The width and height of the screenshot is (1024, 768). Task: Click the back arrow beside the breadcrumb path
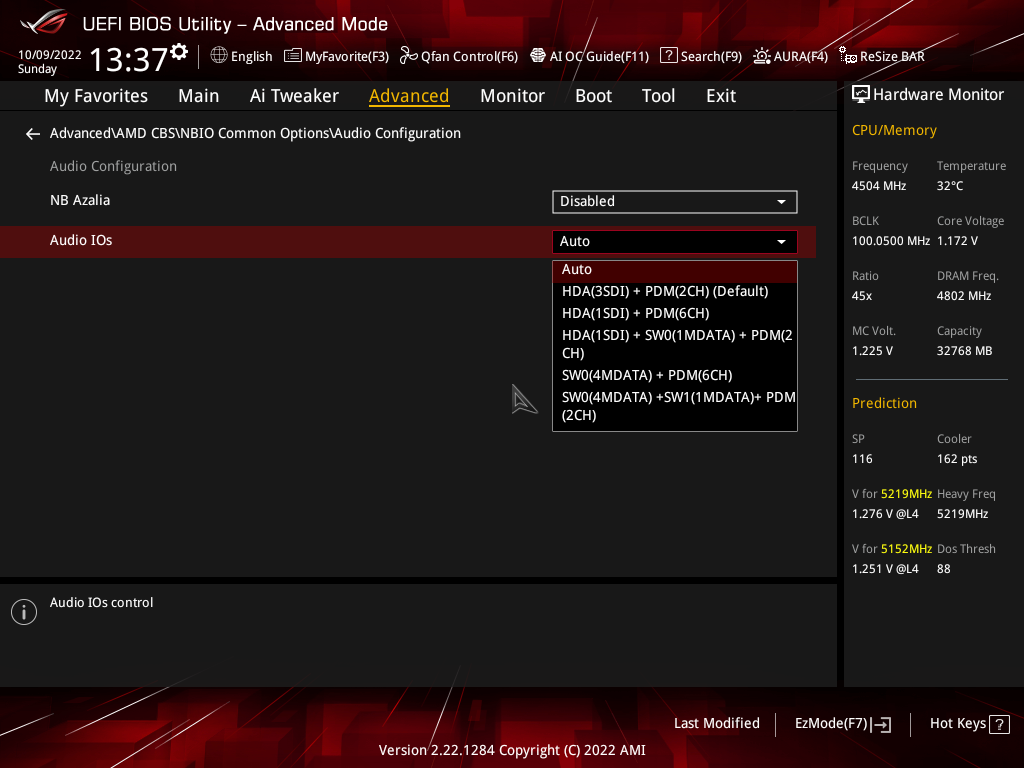coord(33,133)
